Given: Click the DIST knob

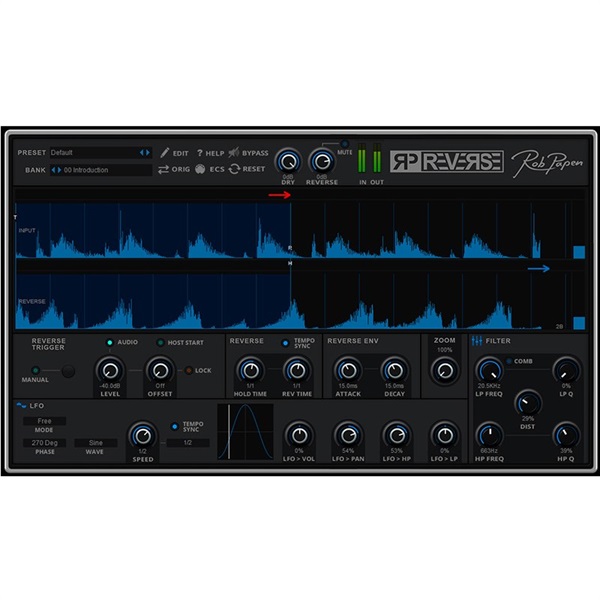Looking at the screenshot, I should tap(528, 403).
